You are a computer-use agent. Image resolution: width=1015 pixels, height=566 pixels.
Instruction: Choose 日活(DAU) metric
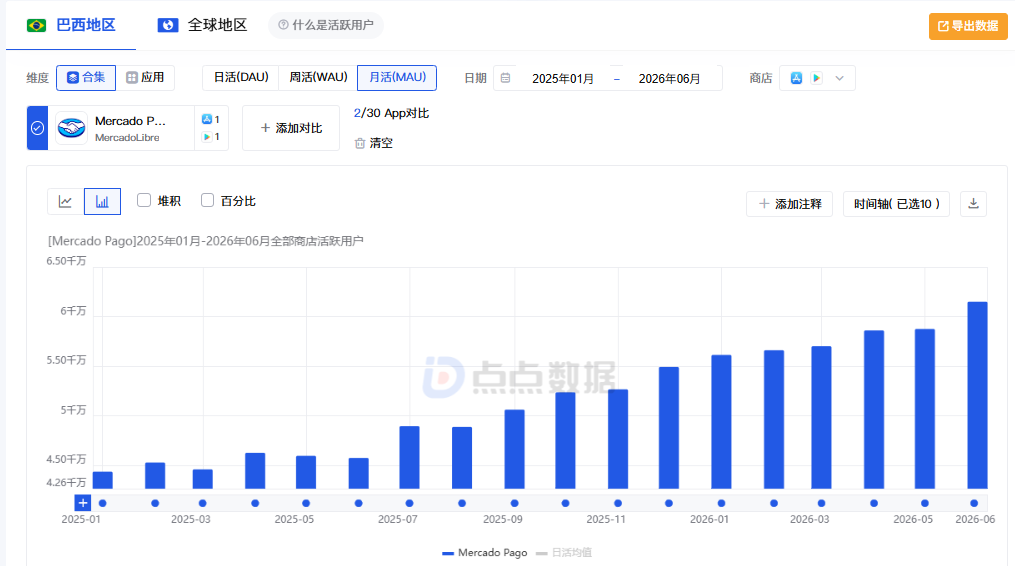click(241, 78)
